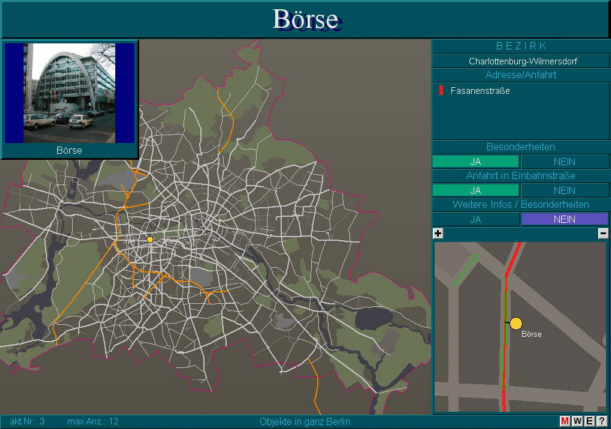Choose NEIN under Anfahrt in Einbahnstraße

pyautogui.click(x=564, y=190)
